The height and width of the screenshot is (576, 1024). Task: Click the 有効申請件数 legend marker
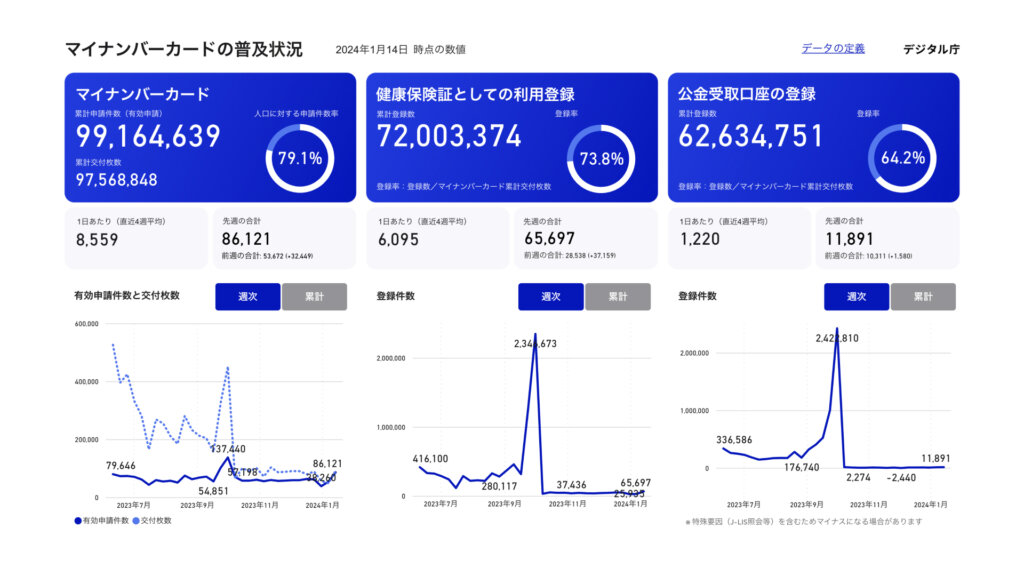coord(78,521)
